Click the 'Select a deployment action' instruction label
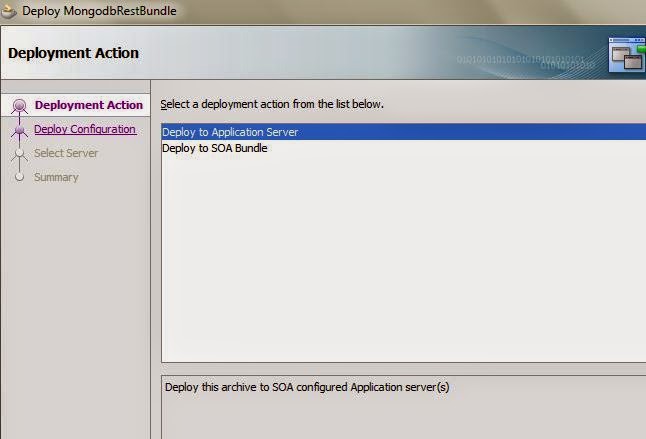This screenshot has width=646, height=439. (x=272, y=104)
